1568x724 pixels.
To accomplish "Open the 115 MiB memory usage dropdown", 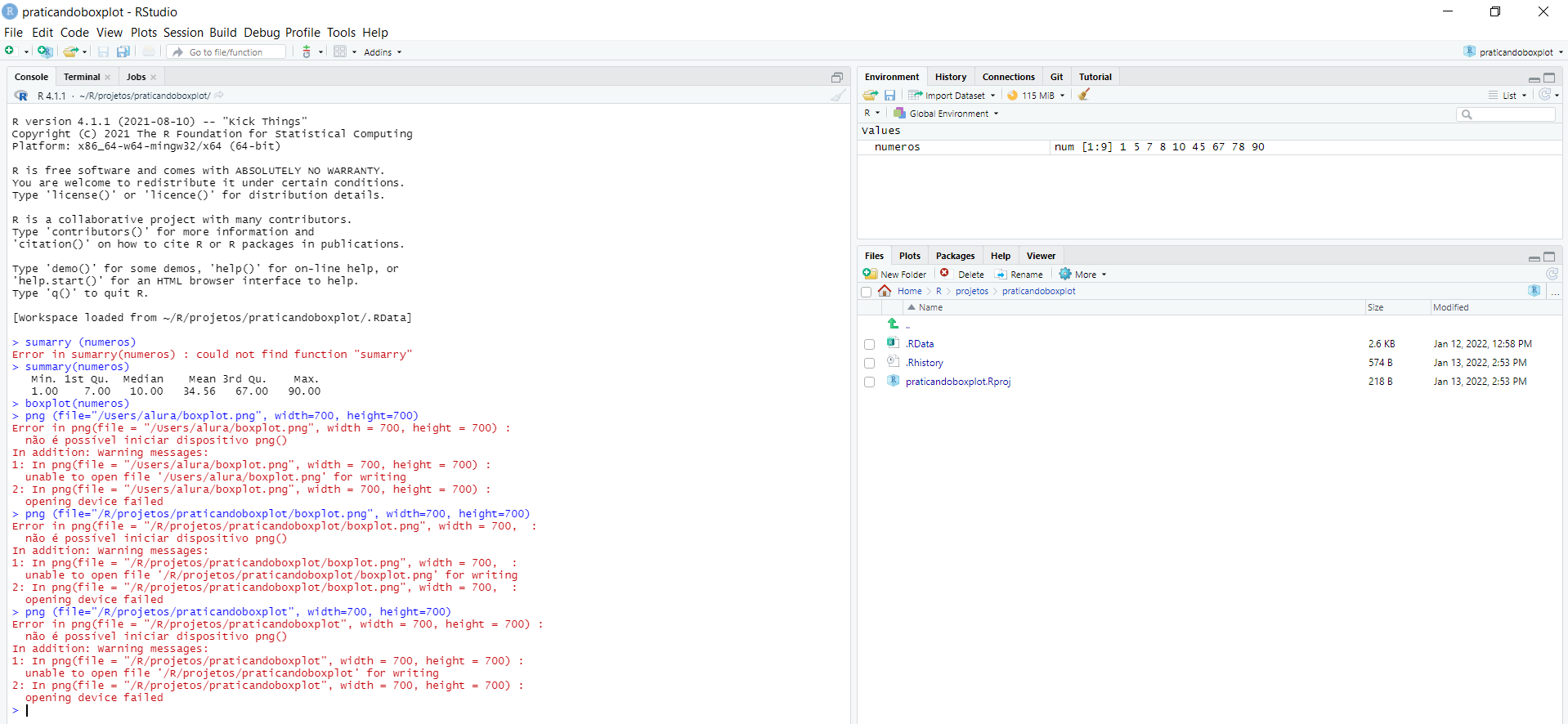I will (1036, 96).
